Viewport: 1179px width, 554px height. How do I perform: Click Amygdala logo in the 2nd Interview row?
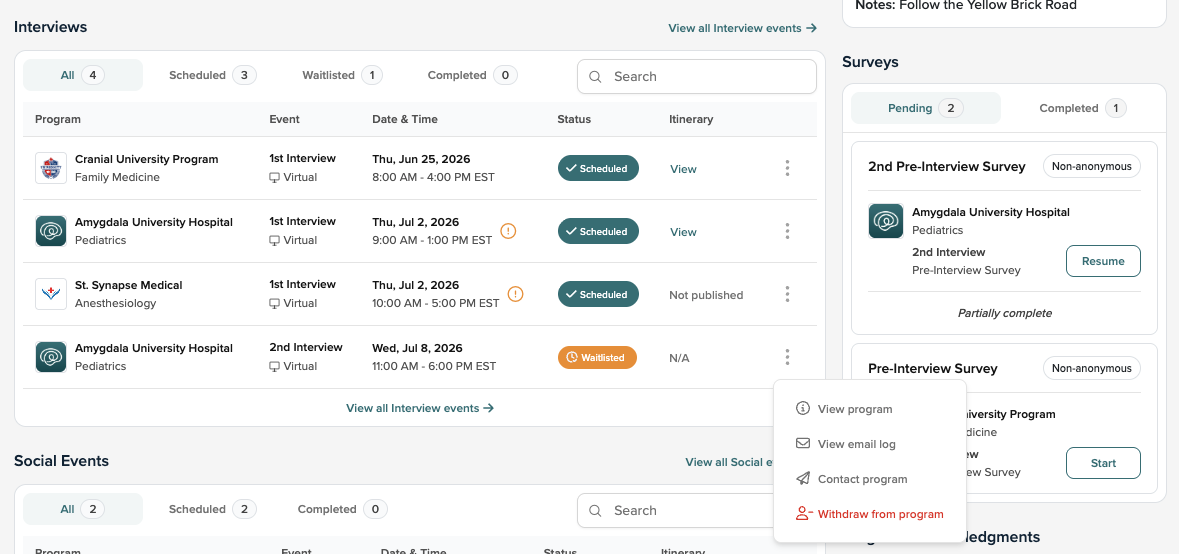pyautogui.click(x=51, y=357)
